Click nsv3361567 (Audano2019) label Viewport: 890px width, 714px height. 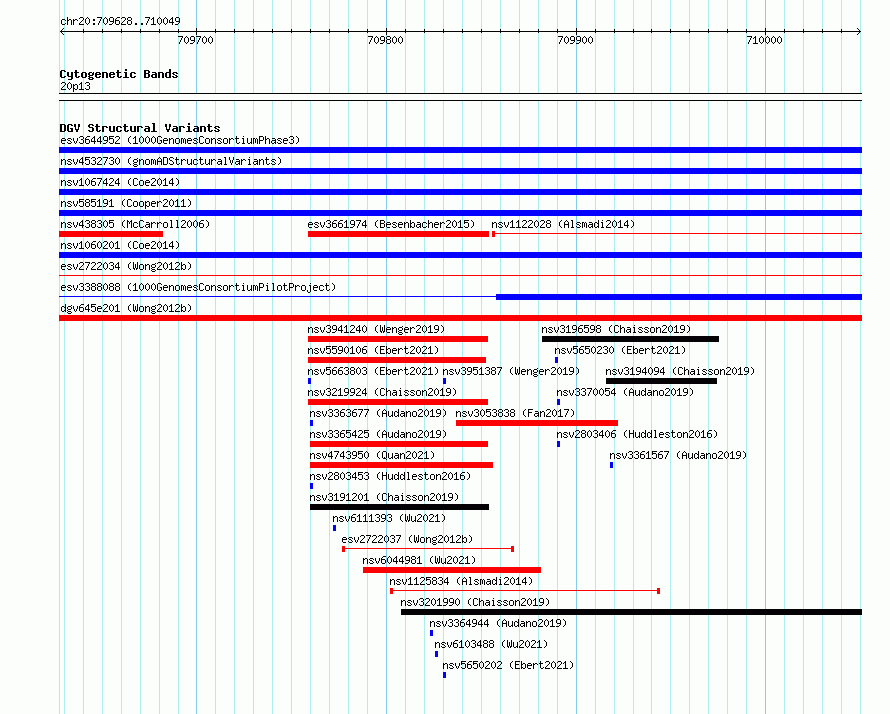click(x=678, y=455)
